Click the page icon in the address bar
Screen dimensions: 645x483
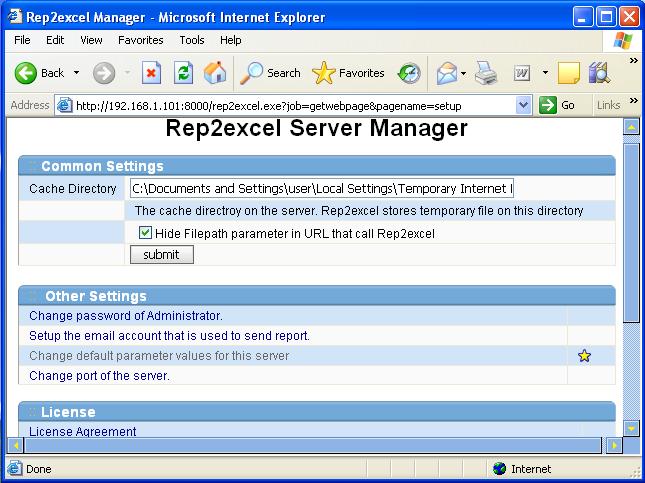click(x=65, y=106)
